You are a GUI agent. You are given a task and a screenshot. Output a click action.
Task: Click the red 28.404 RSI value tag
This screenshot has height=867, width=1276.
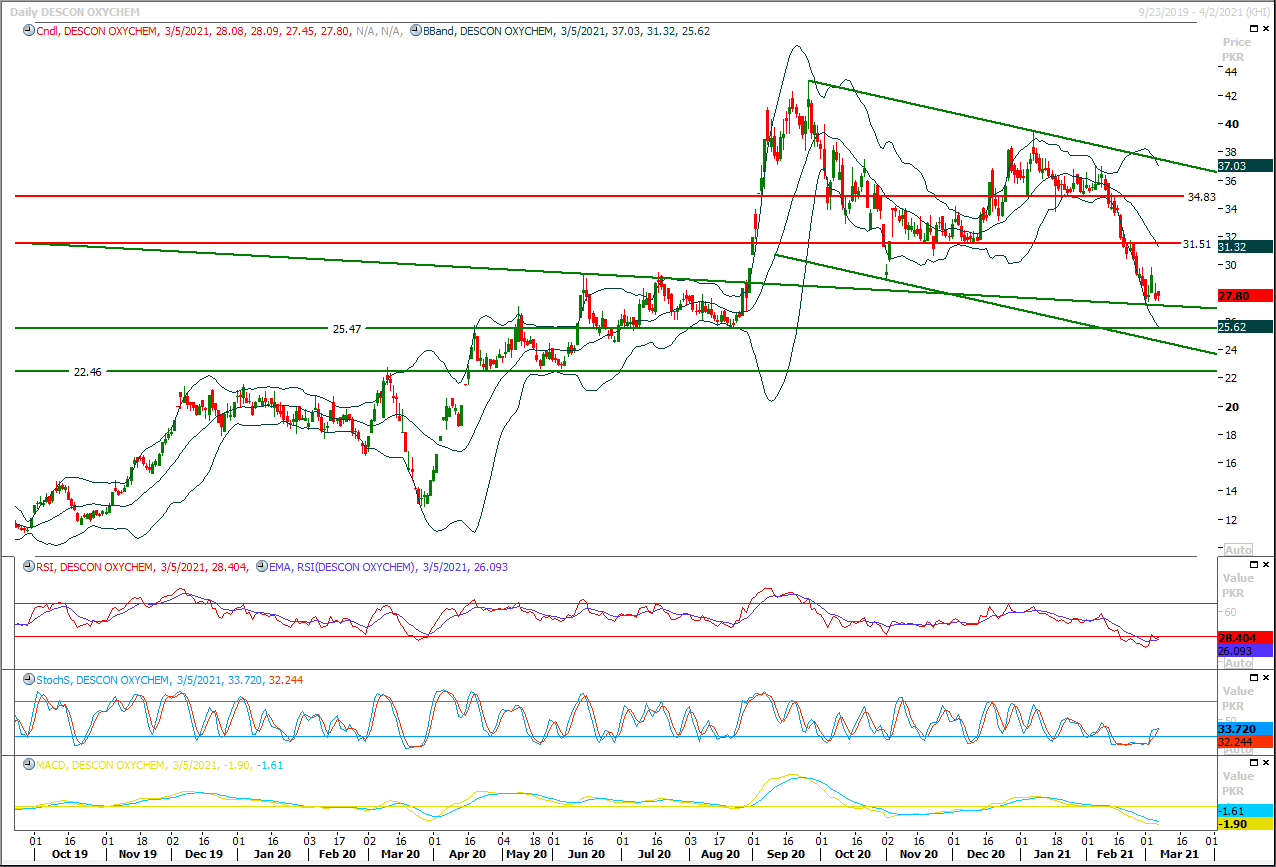[1245, 637]
